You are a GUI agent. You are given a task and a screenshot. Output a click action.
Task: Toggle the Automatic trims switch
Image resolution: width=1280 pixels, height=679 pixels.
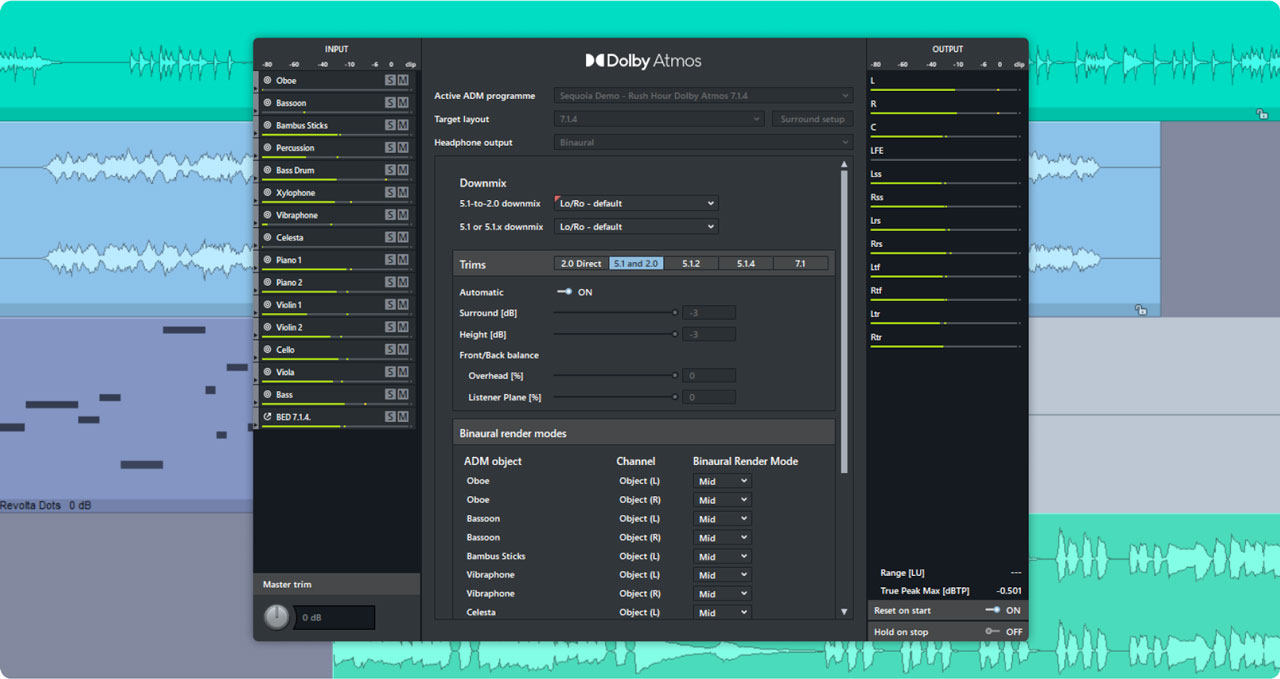coord(565,292)
